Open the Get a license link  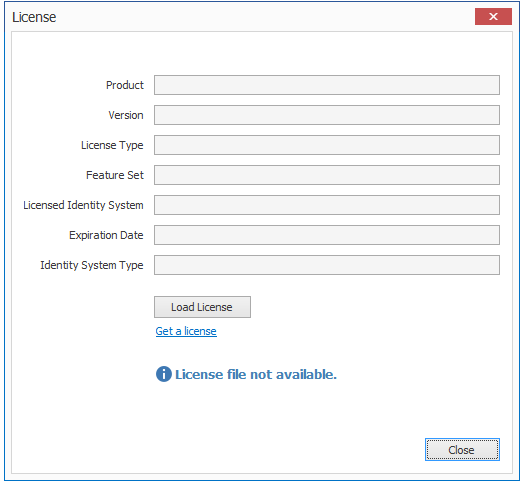tap(186, 331)
